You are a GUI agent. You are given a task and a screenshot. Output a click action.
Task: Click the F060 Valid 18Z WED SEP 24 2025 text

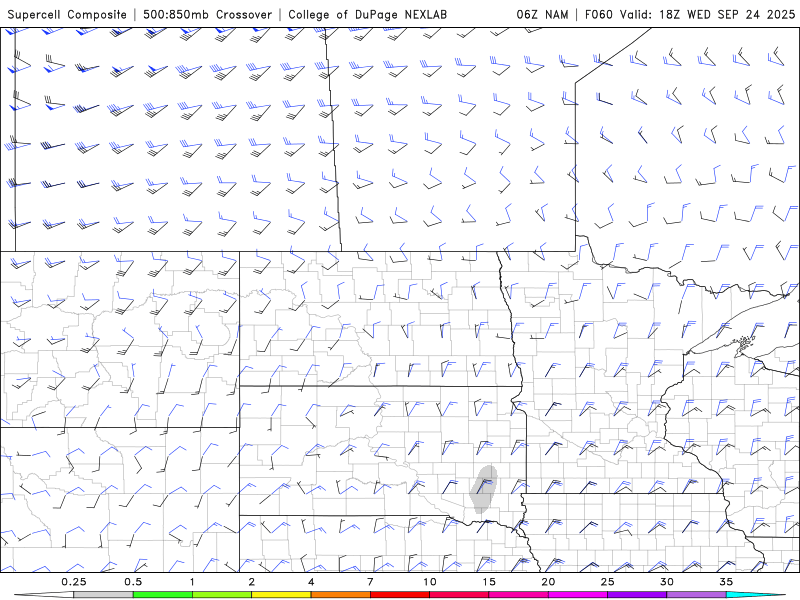690,14
